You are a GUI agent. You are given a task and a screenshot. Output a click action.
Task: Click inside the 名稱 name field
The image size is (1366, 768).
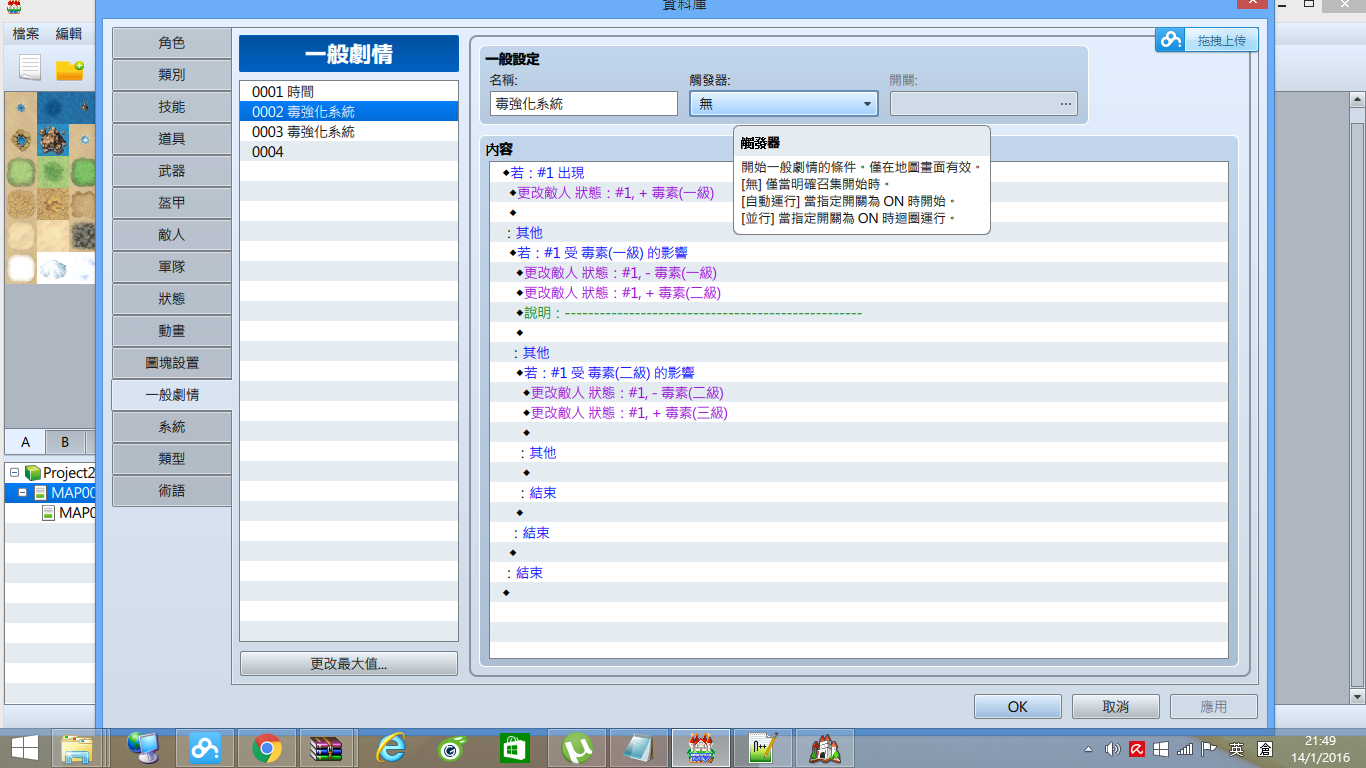click(x=584, y=103)
